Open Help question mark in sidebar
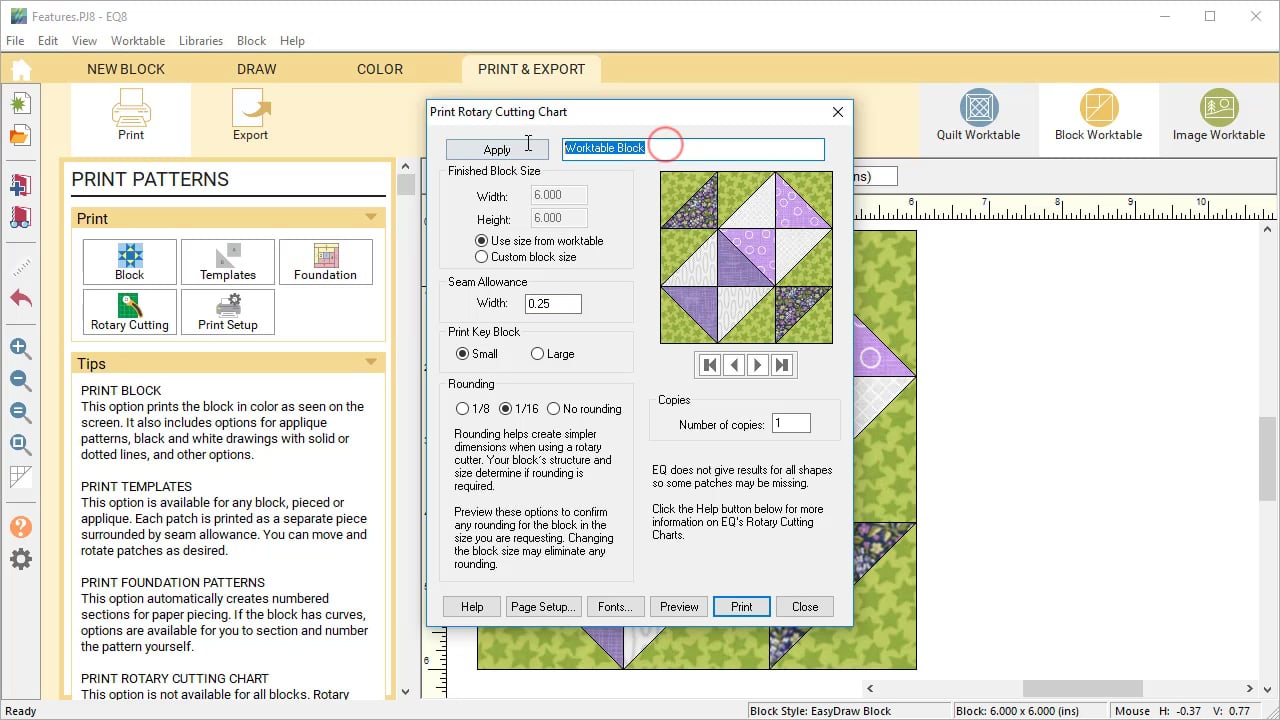The image size is (1280, 720). click(21, 527)
